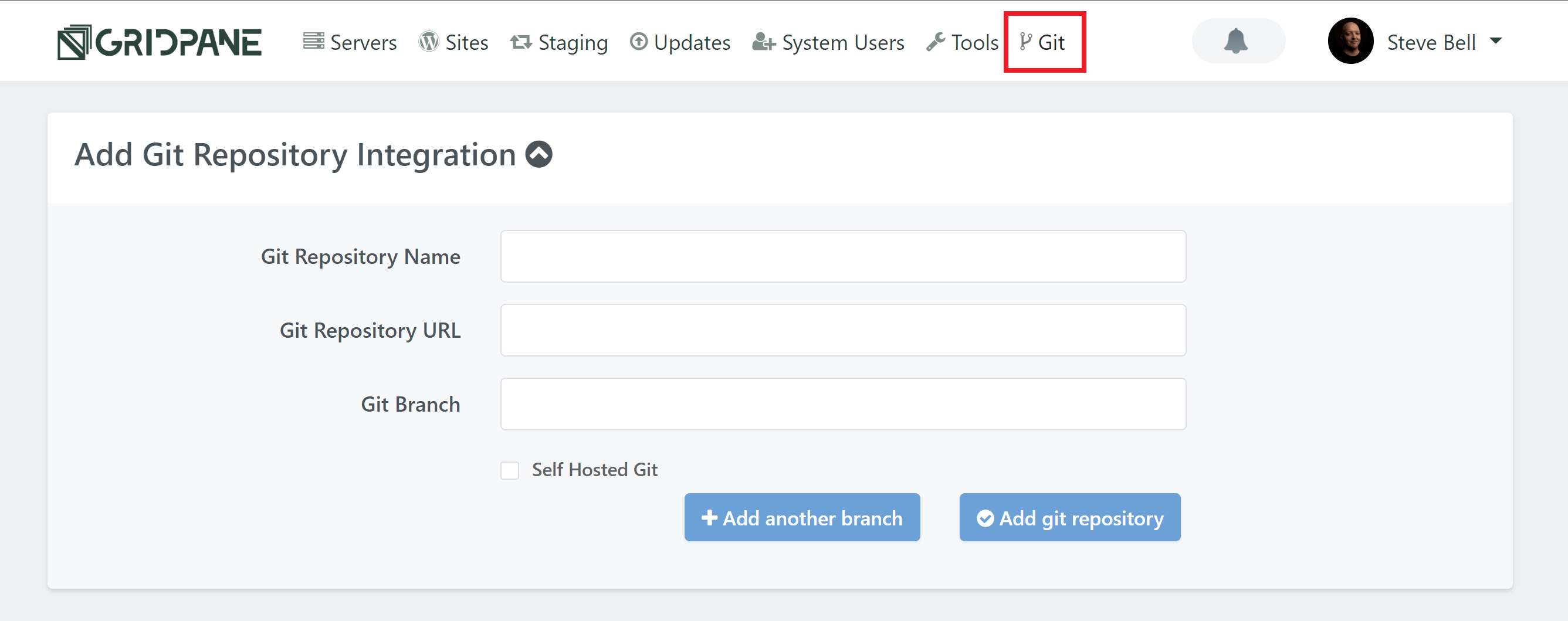Open the Steve Bell account dropdown

pos(1430,42)
